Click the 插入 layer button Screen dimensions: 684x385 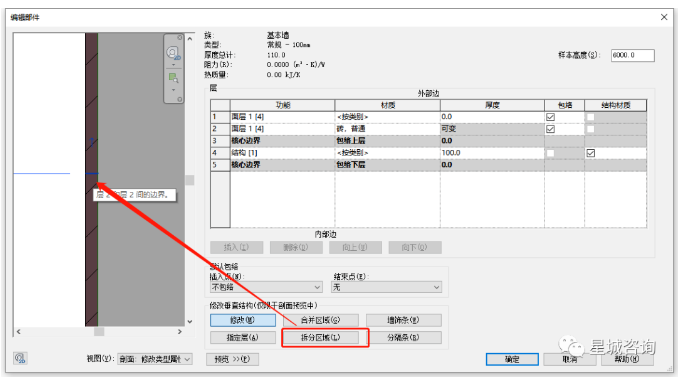coord(236,247)
